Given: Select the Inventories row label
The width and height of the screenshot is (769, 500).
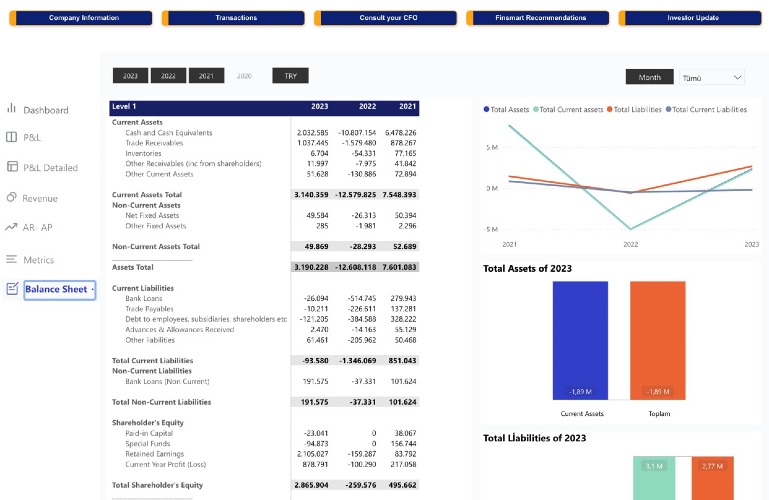Looking at the screenshot, I should click(x=143, y=153).
